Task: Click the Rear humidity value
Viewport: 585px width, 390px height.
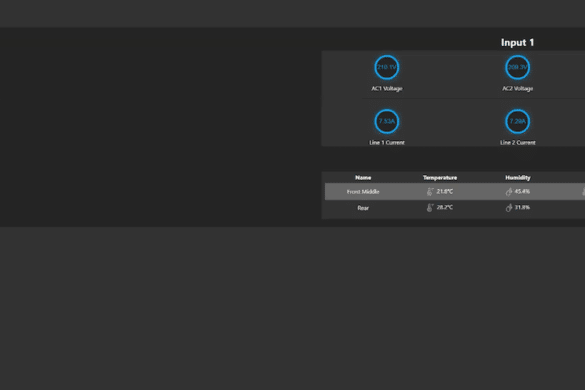Action: [522, 208]
